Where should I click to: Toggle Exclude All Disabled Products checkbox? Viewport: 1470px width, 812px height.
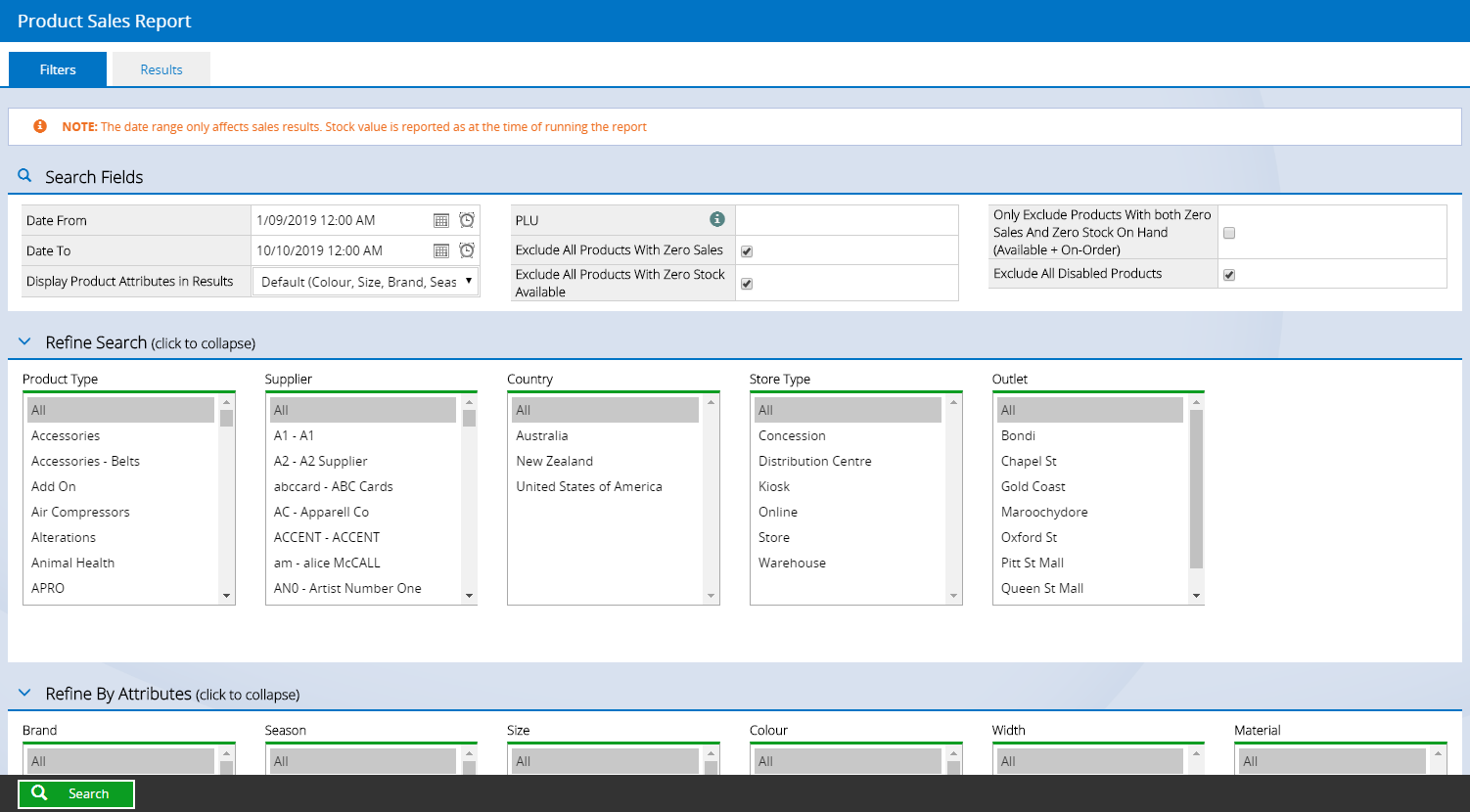click(x=1229, y=275)
